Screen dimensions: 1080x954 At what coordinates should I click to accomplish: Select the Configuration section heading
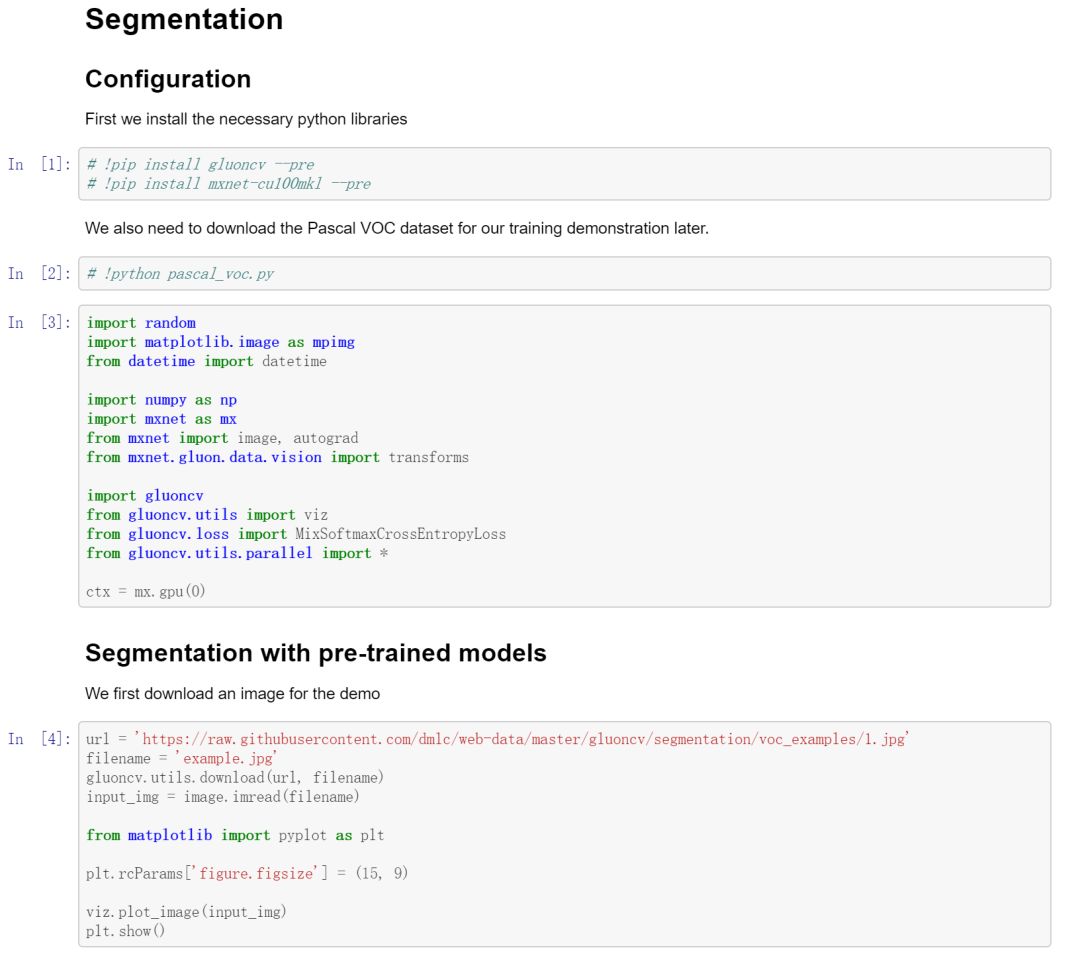point(168,79)
